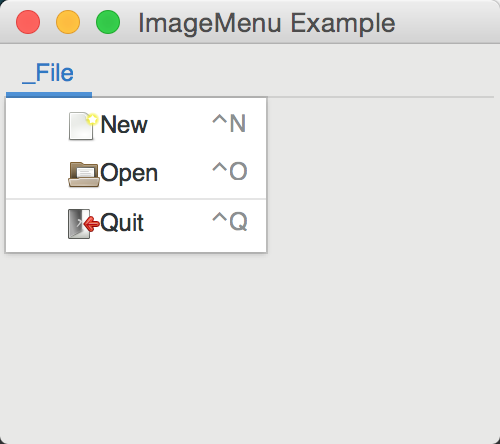Screen dimensions: 500x444
Task: Minimize the window using the yellow button
Action: tap(68, 22)
